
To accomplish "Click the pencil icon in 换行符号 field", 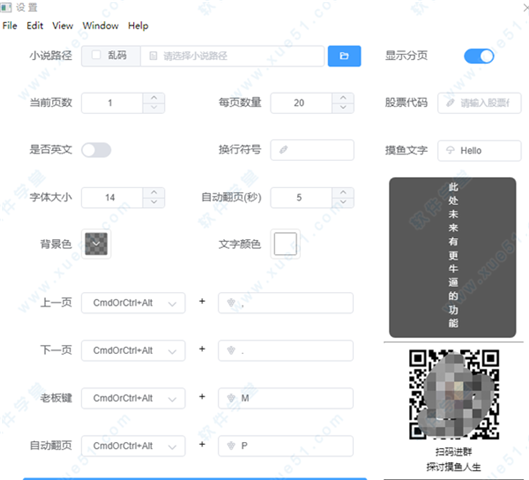I will pyautogui.click(x=283, y=150).
